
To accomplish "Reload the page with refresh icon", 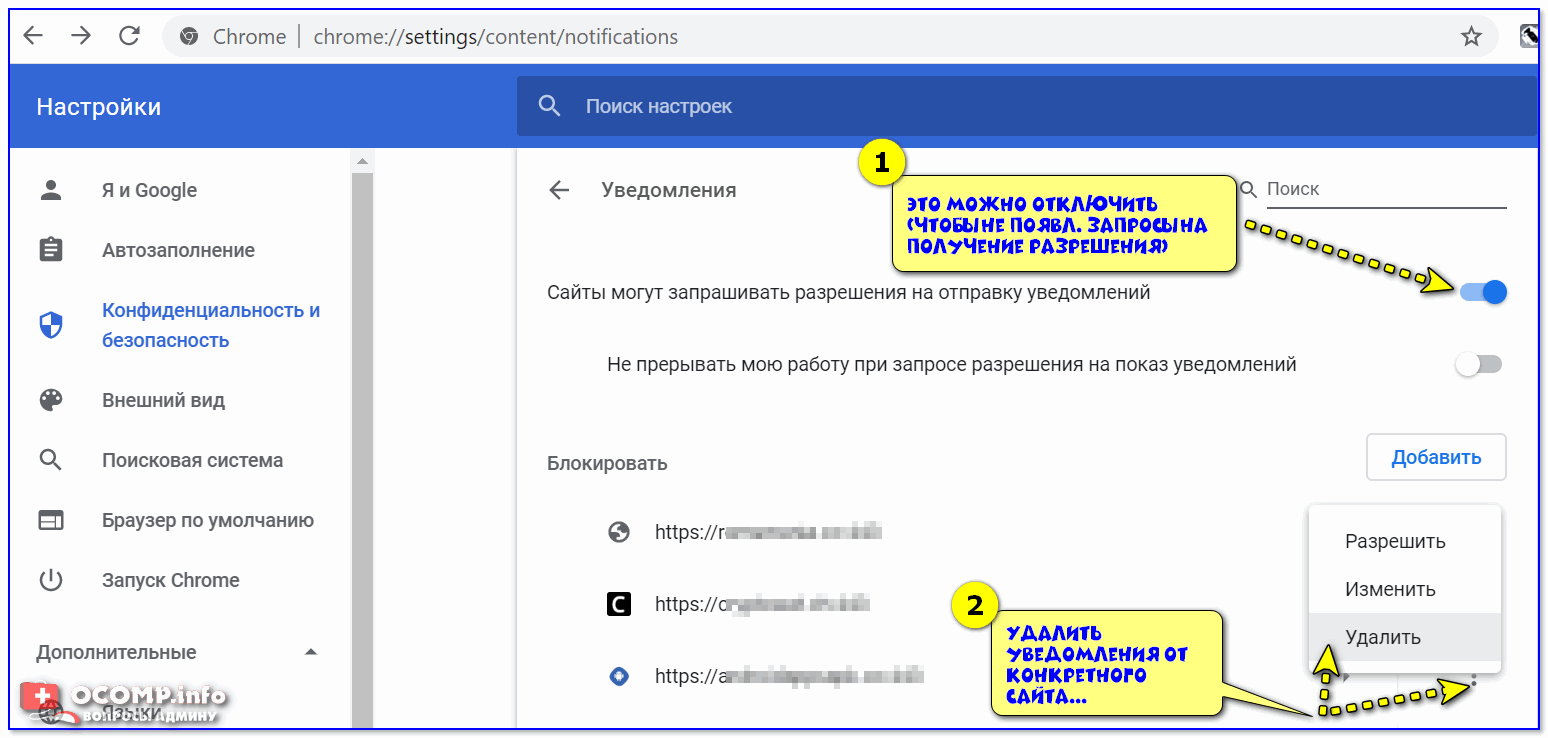I will click(129, 37).
